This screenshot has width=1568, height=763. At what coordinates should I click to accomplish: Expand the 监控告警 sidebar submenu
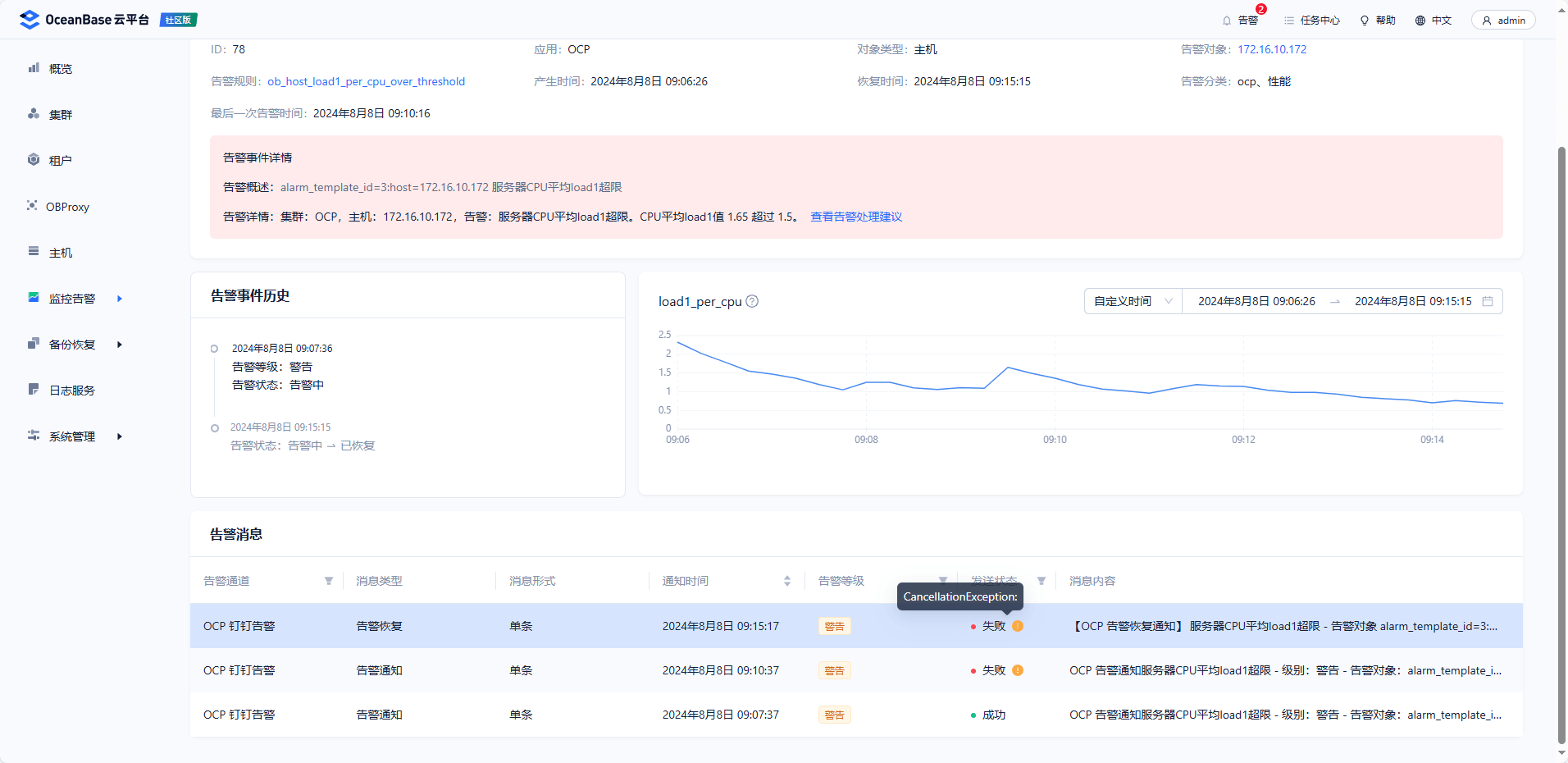[120, 299]
